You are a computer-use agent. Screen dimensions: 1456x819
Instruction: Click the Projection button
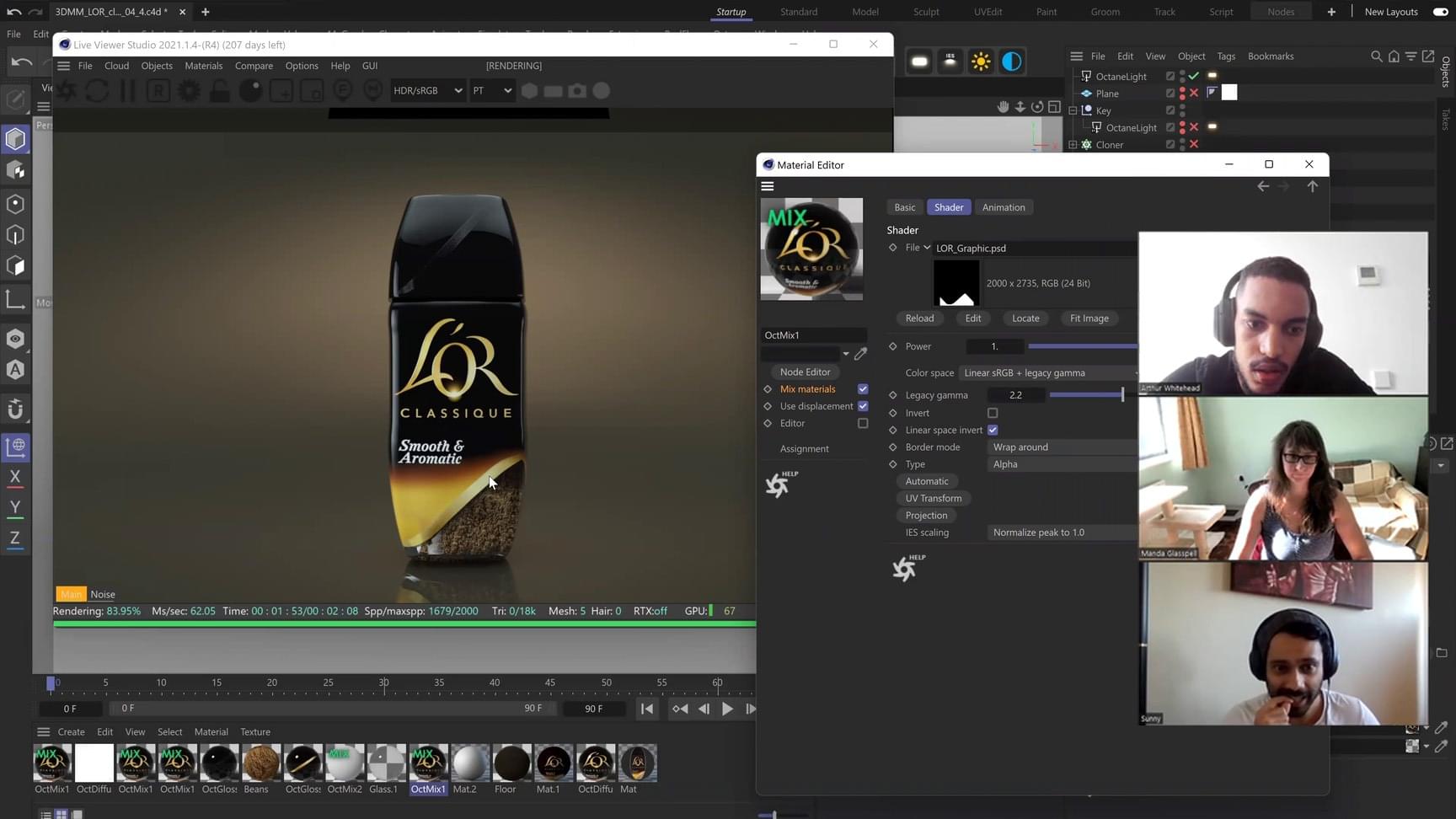coord(926,516)
